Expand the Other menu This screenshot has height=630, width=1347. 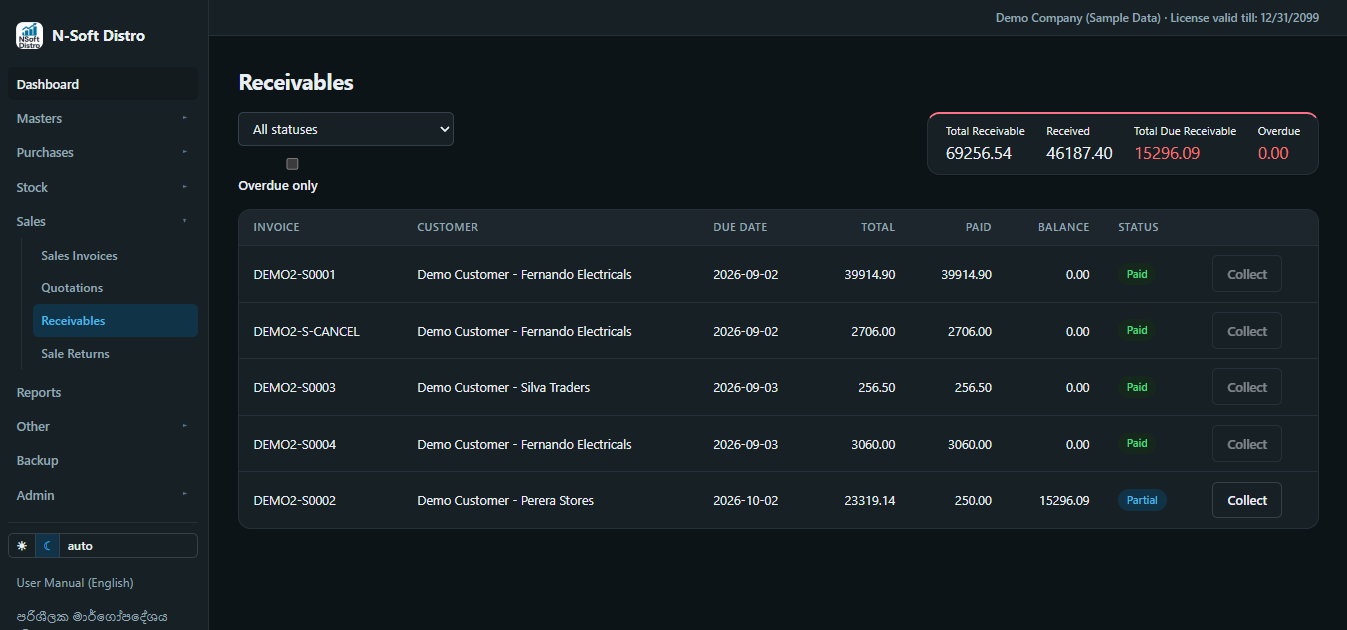pyautogui.click(x=103, y=426)
